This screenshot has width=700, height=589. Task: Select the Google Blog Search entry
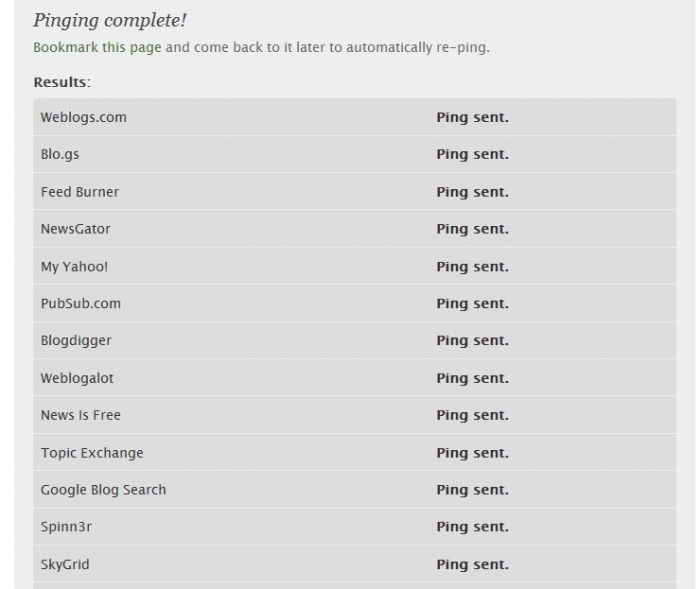click(103, 490)
